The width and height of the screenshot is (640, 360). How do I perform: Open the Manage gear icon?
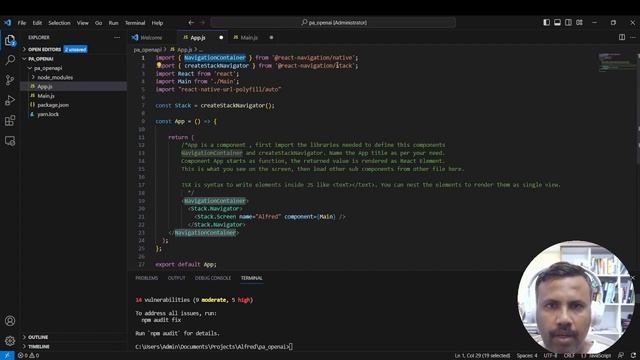[x=10, y=340]
